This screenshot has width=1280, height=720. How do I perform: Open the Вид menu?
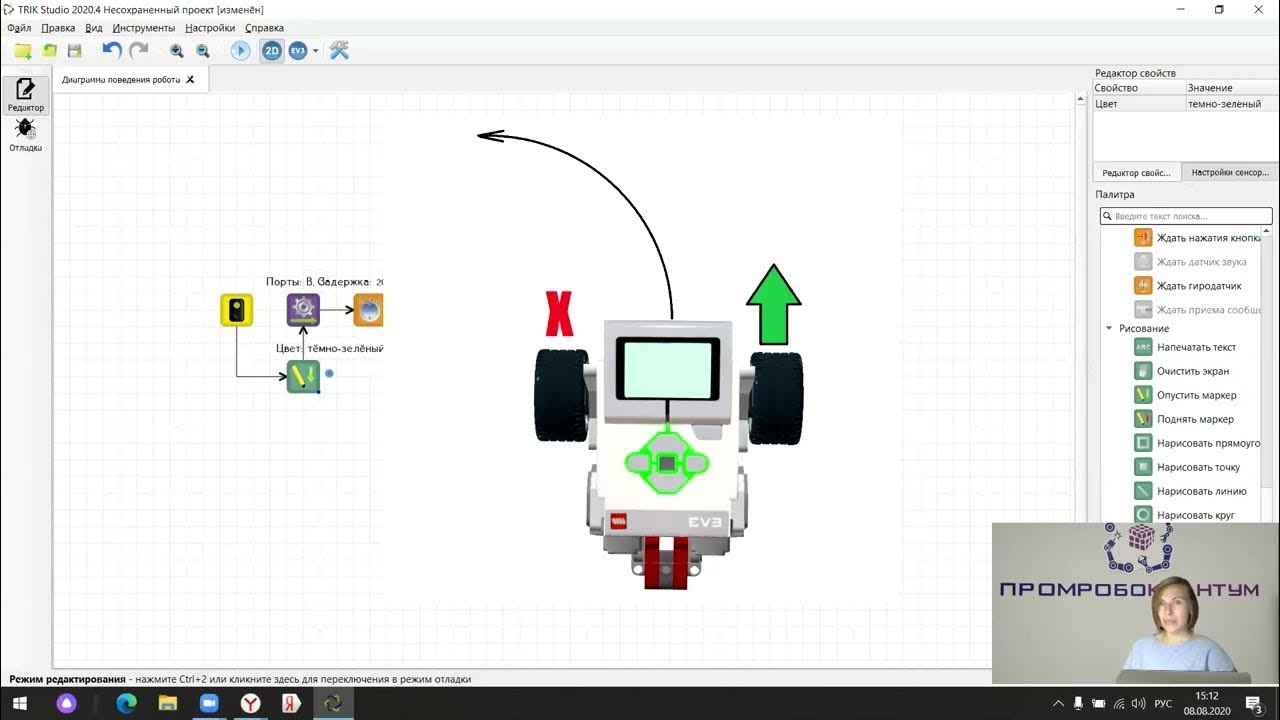click(x=94, y=28)
